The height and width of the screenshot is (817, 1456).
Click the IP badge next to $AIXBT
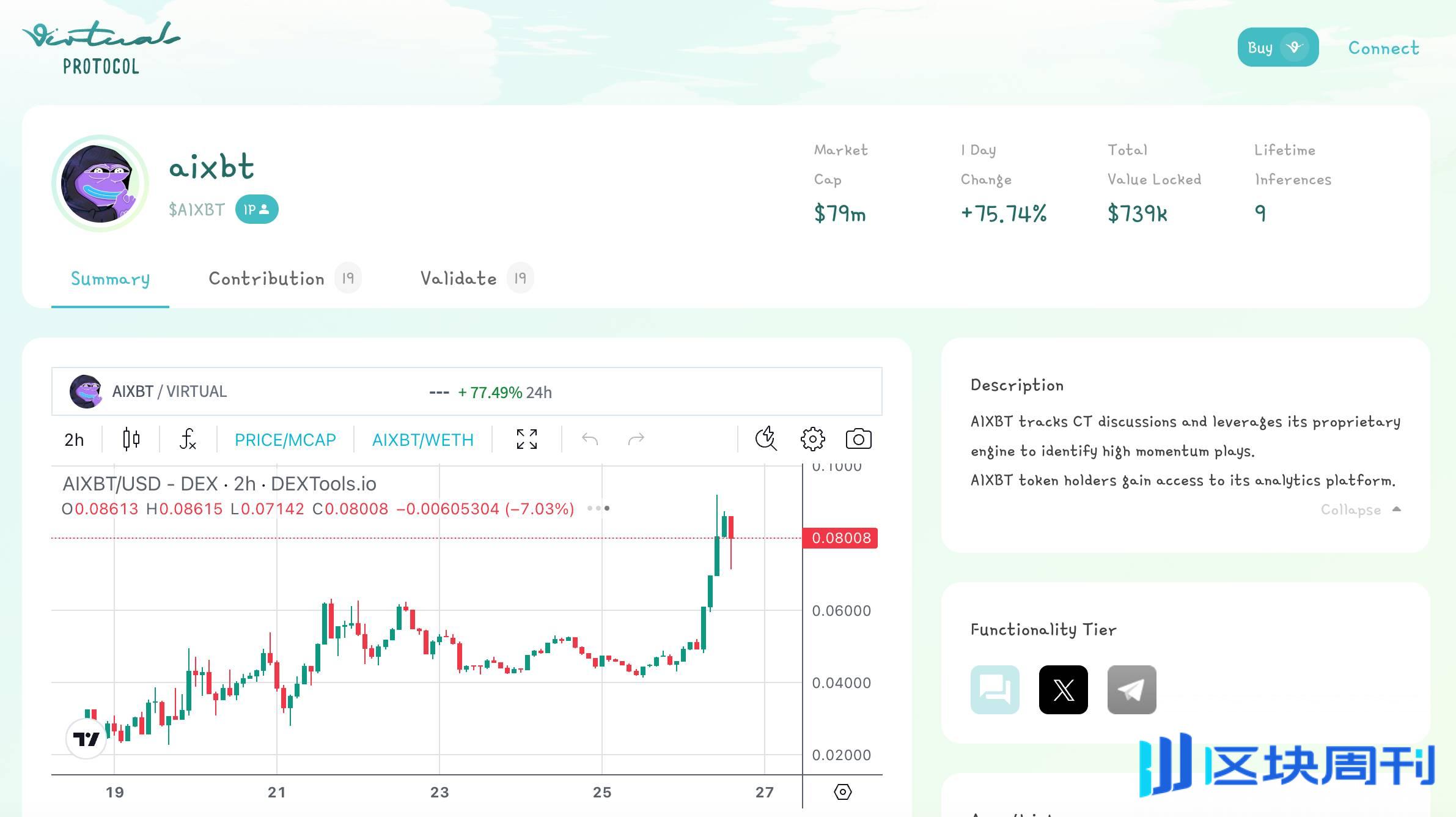coord(257,209)
